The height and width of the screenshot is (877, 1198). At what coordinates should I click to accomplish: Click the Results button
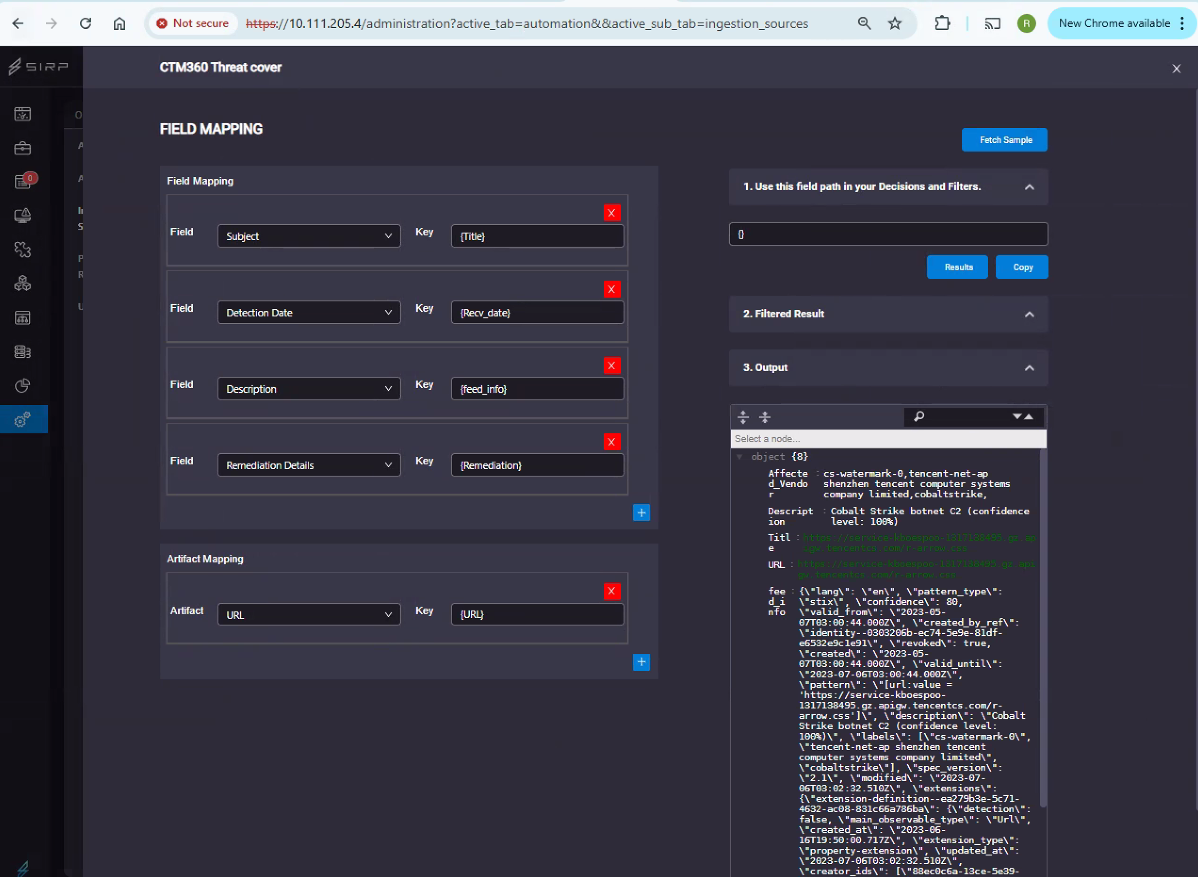(957, 267)
